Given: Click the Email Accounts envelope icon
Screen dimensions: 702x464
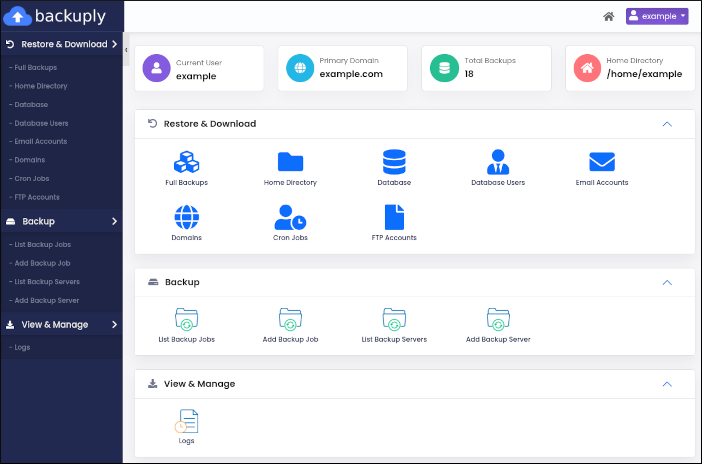Looking at the screenshot, I should click(x=602, y=163).
